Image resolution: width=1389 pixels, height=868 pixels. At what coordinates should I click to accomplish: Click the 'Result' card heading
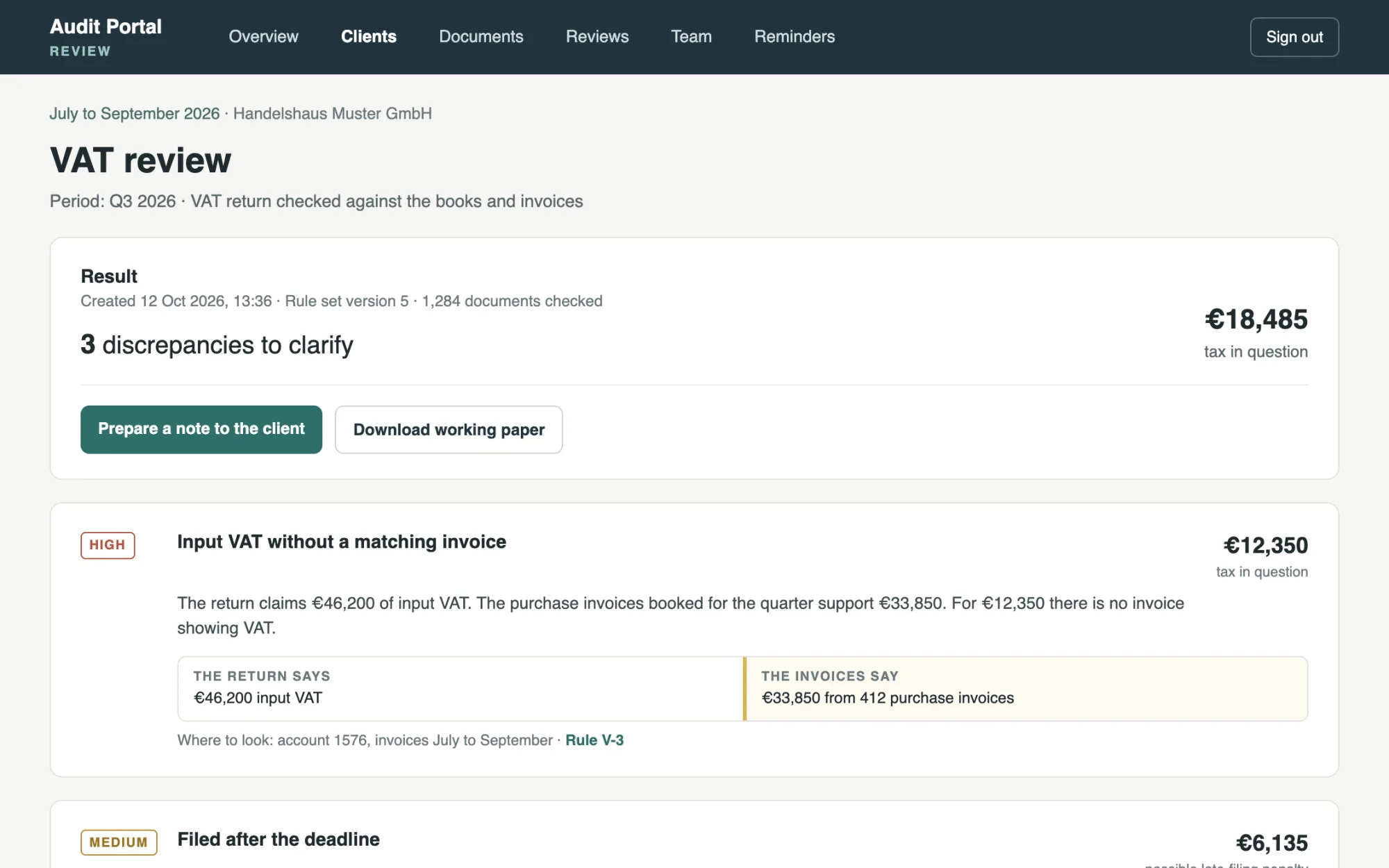click(109, 276)
